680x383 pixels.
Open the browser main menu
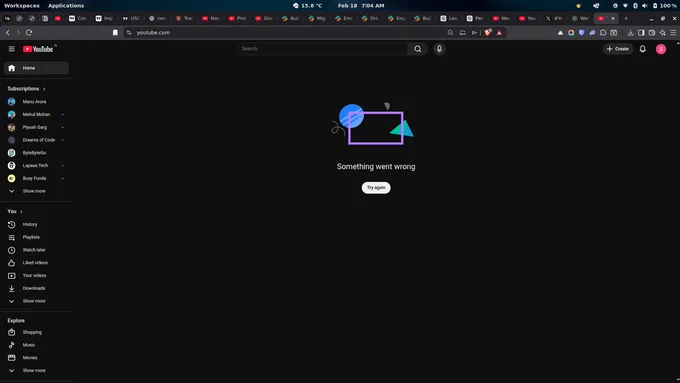click(673, 33)
